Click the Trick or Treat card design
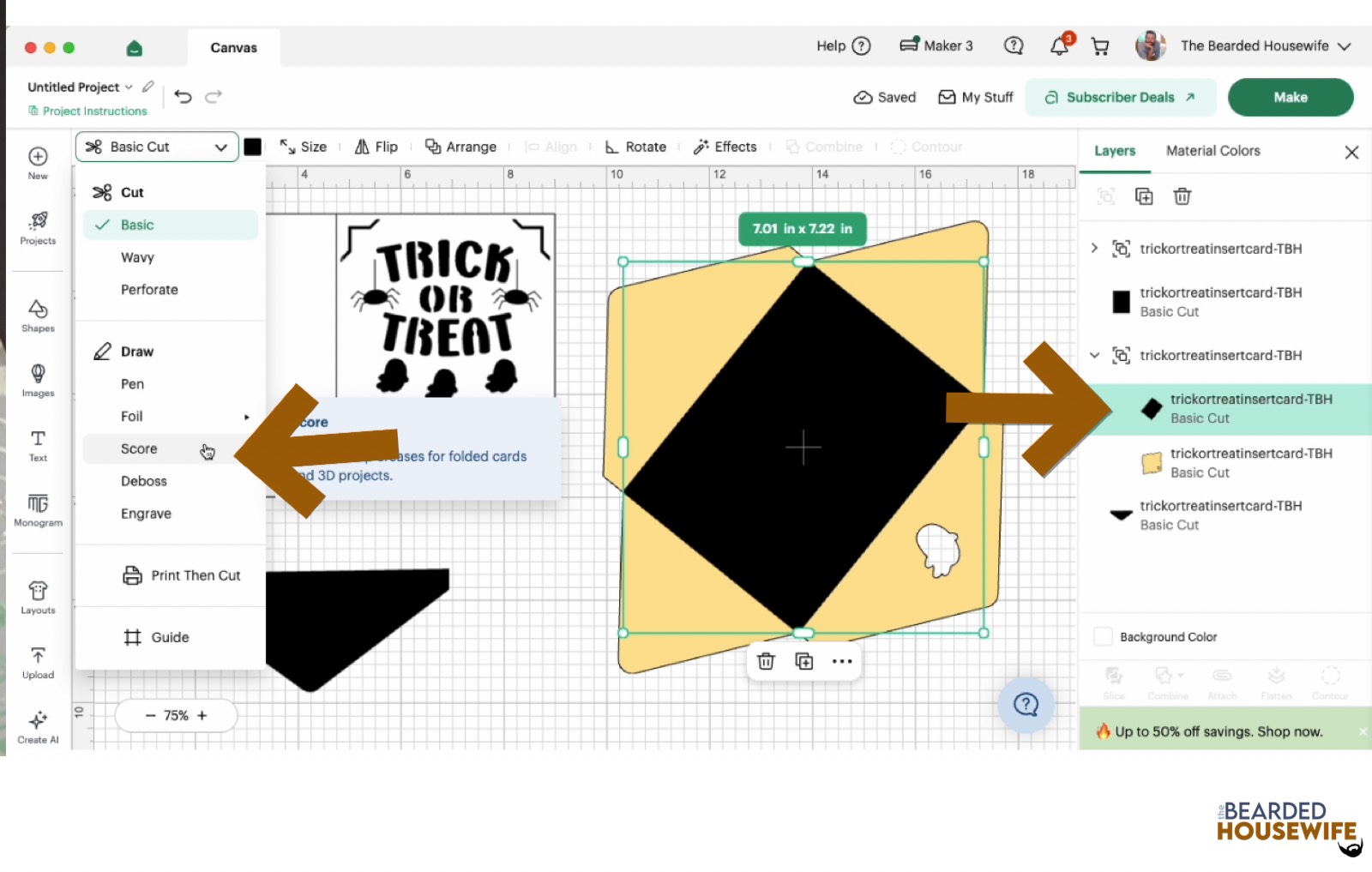Image resolution: width=1372 pixels, height=872 pixels. (446, 306)
